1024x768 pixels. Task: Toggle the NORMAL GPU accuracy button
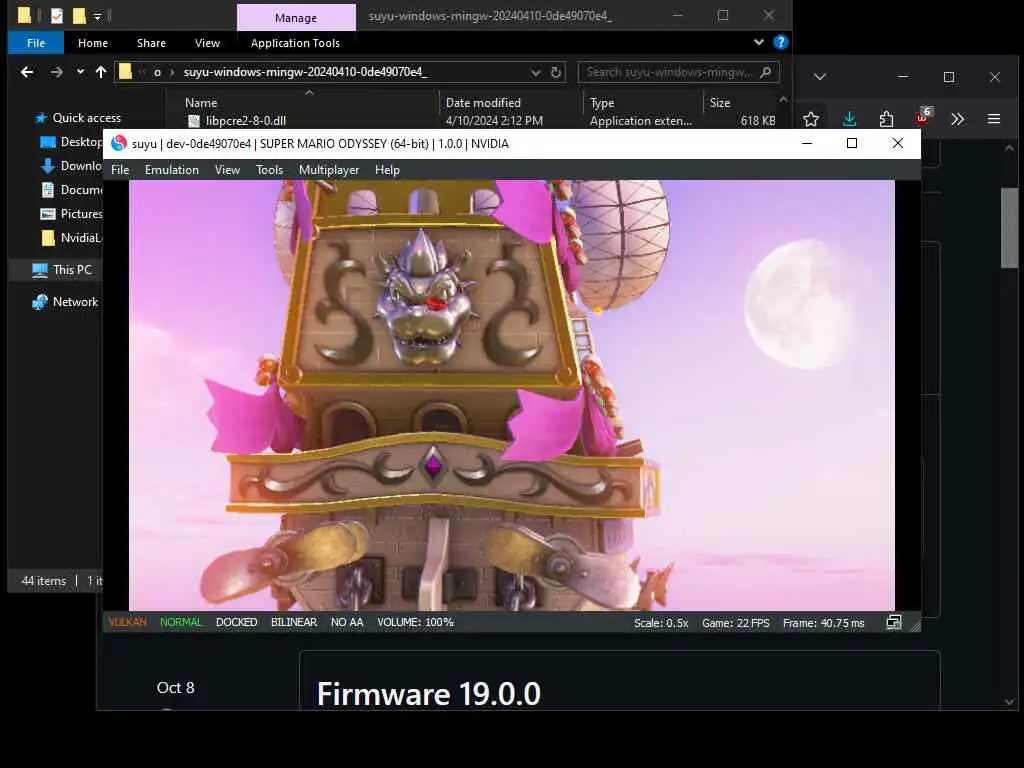point(181,622)
